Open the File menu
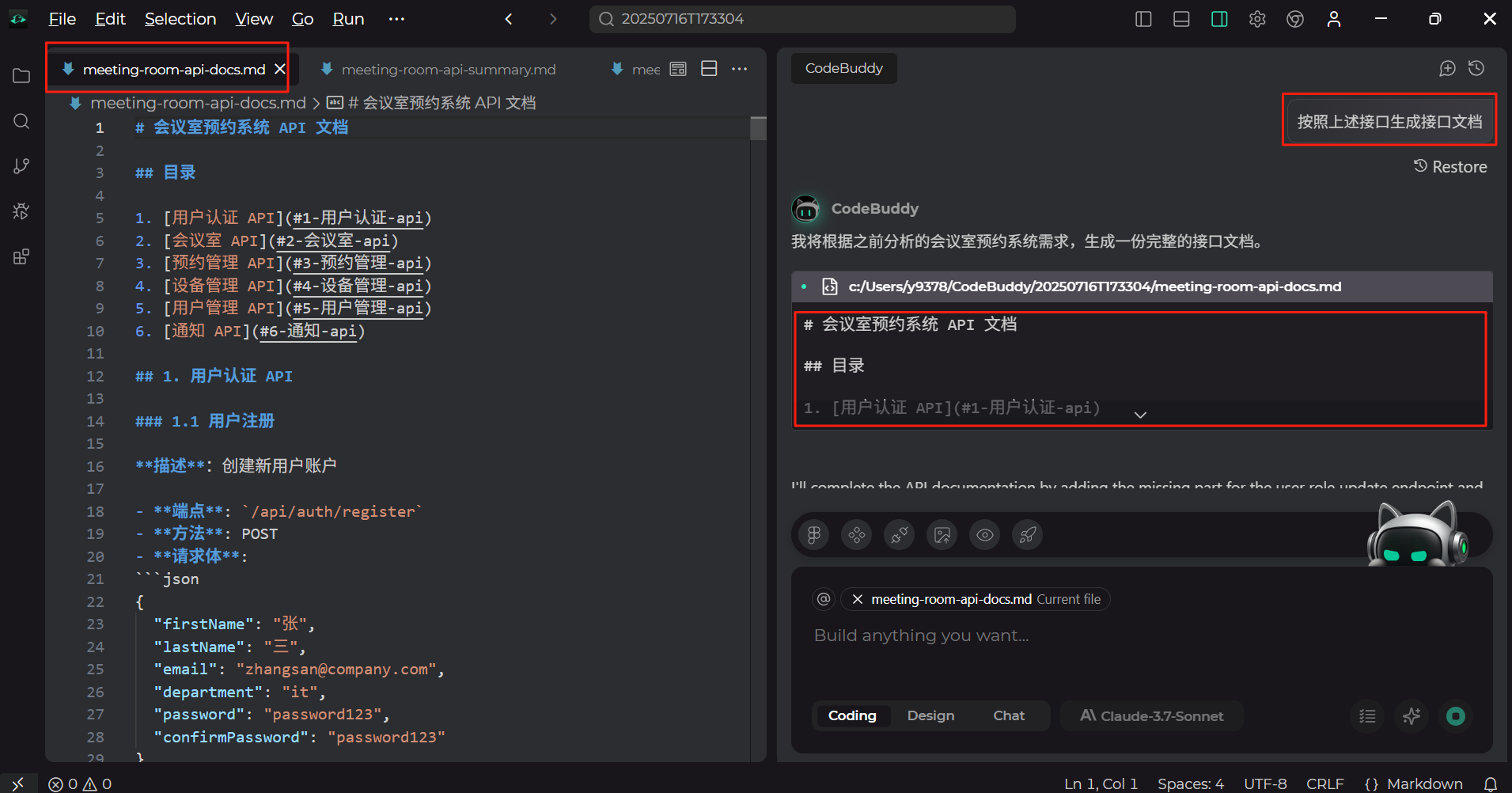 63,19
